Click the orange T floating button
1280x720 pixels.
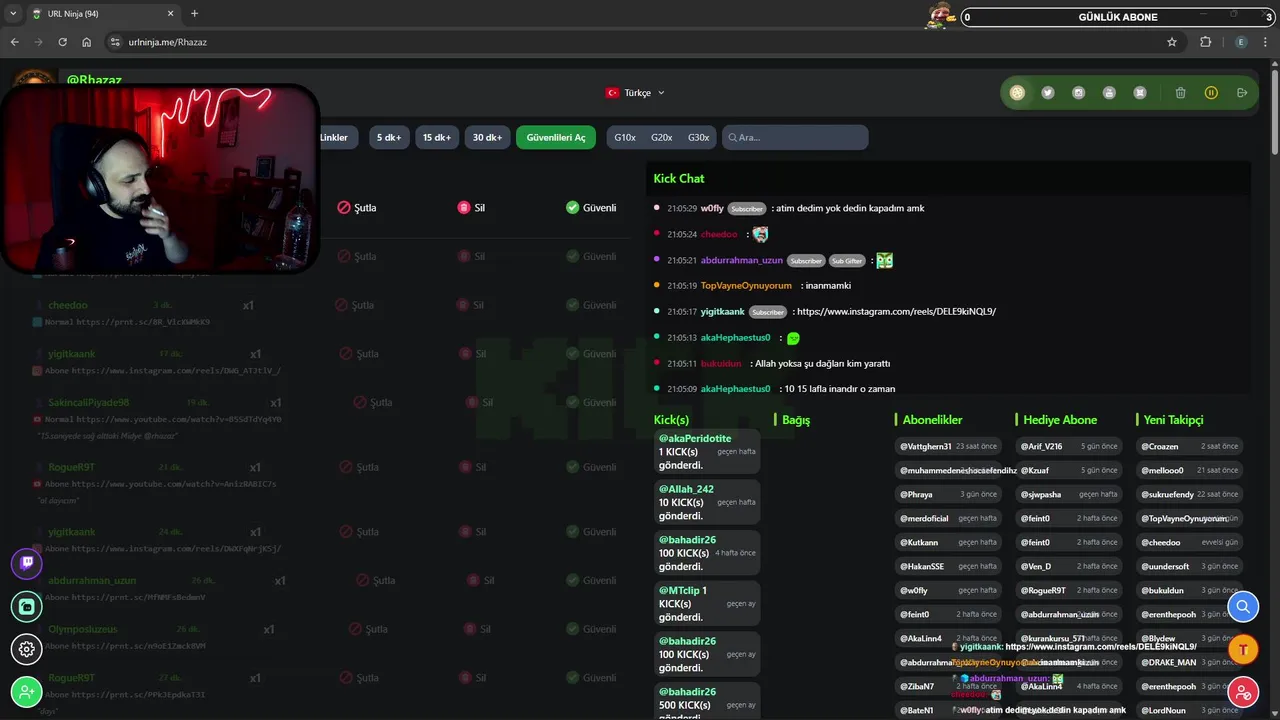click(1243, 649)
